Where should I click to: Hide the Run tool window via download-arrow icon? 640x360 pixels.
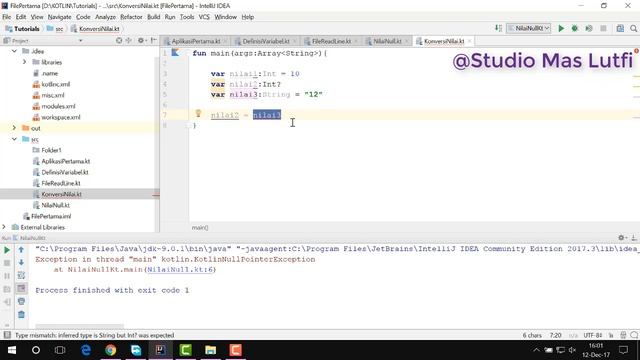(x=634, y=238)
